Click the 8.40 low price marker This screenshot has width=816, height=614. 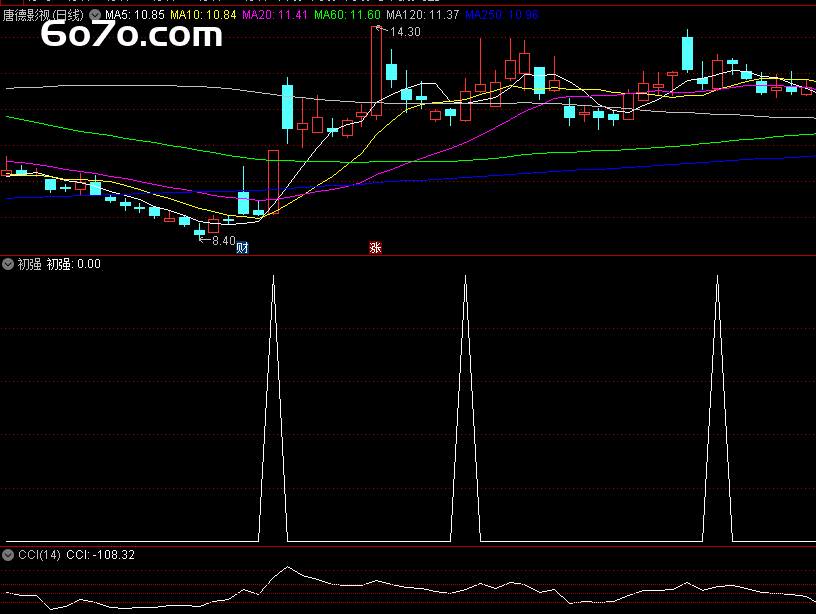pyautogui.click(x=224, y=241)
